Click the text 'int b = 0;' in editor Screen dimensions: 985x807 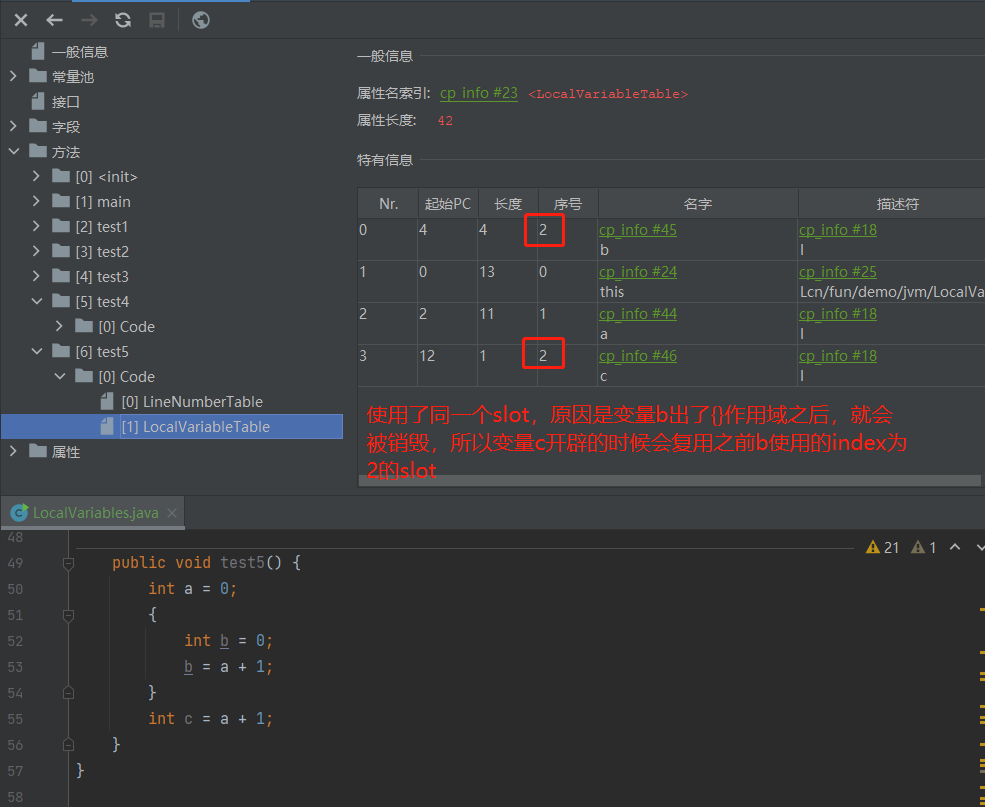229,641
